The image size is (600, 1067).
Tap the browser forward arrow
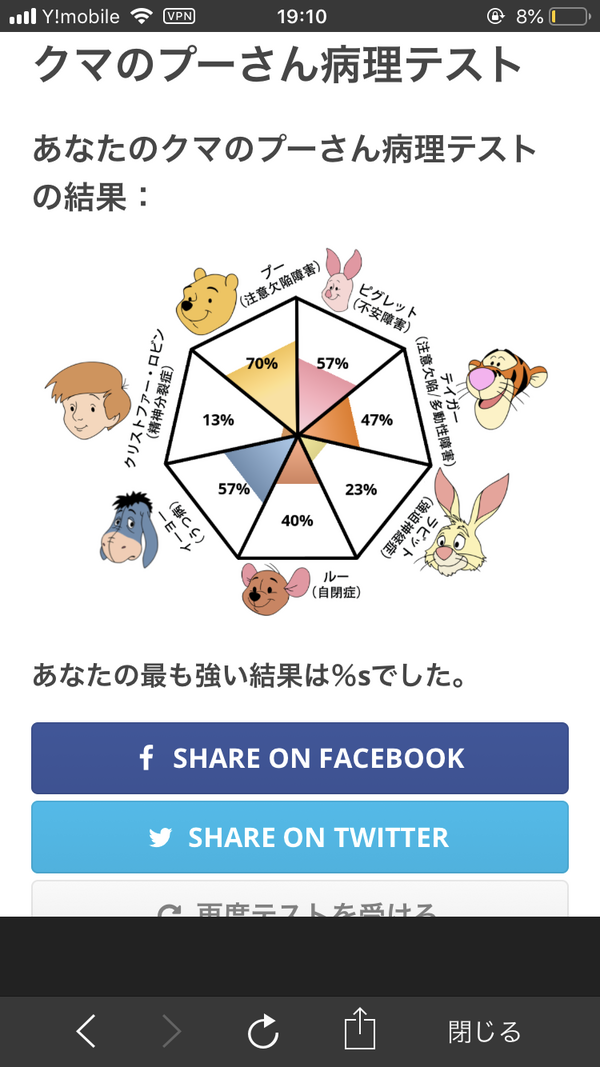pos(171,1030)
